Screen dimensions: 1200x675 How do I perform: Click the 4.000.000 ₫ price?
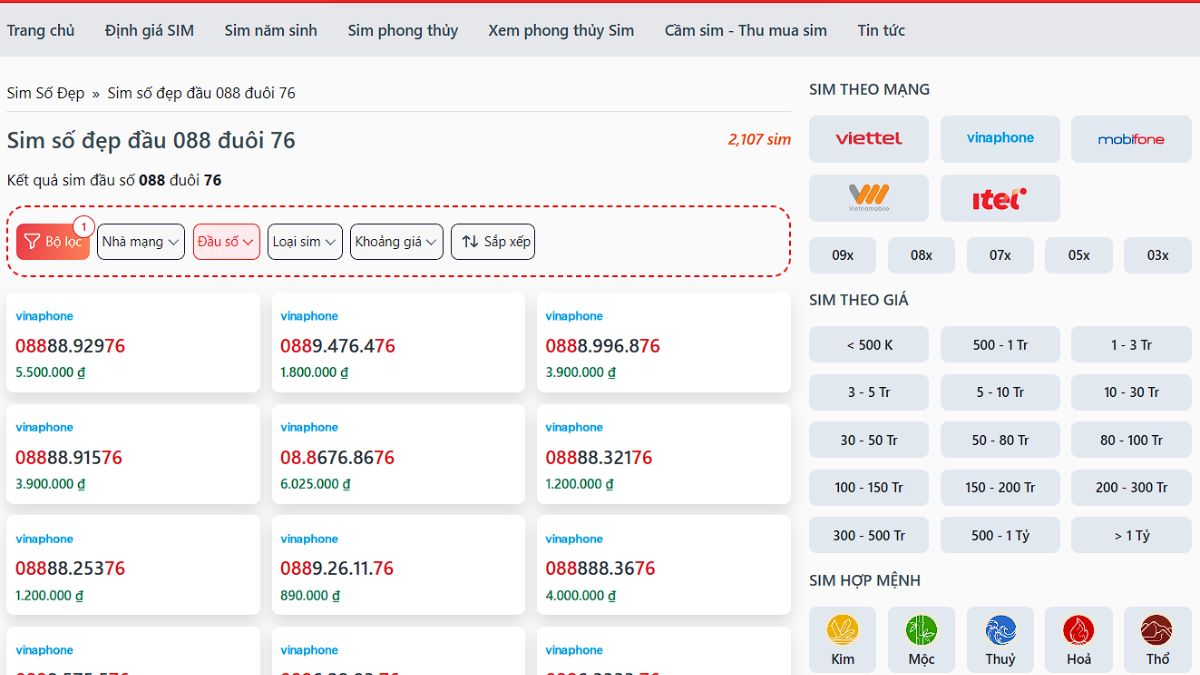580,595
